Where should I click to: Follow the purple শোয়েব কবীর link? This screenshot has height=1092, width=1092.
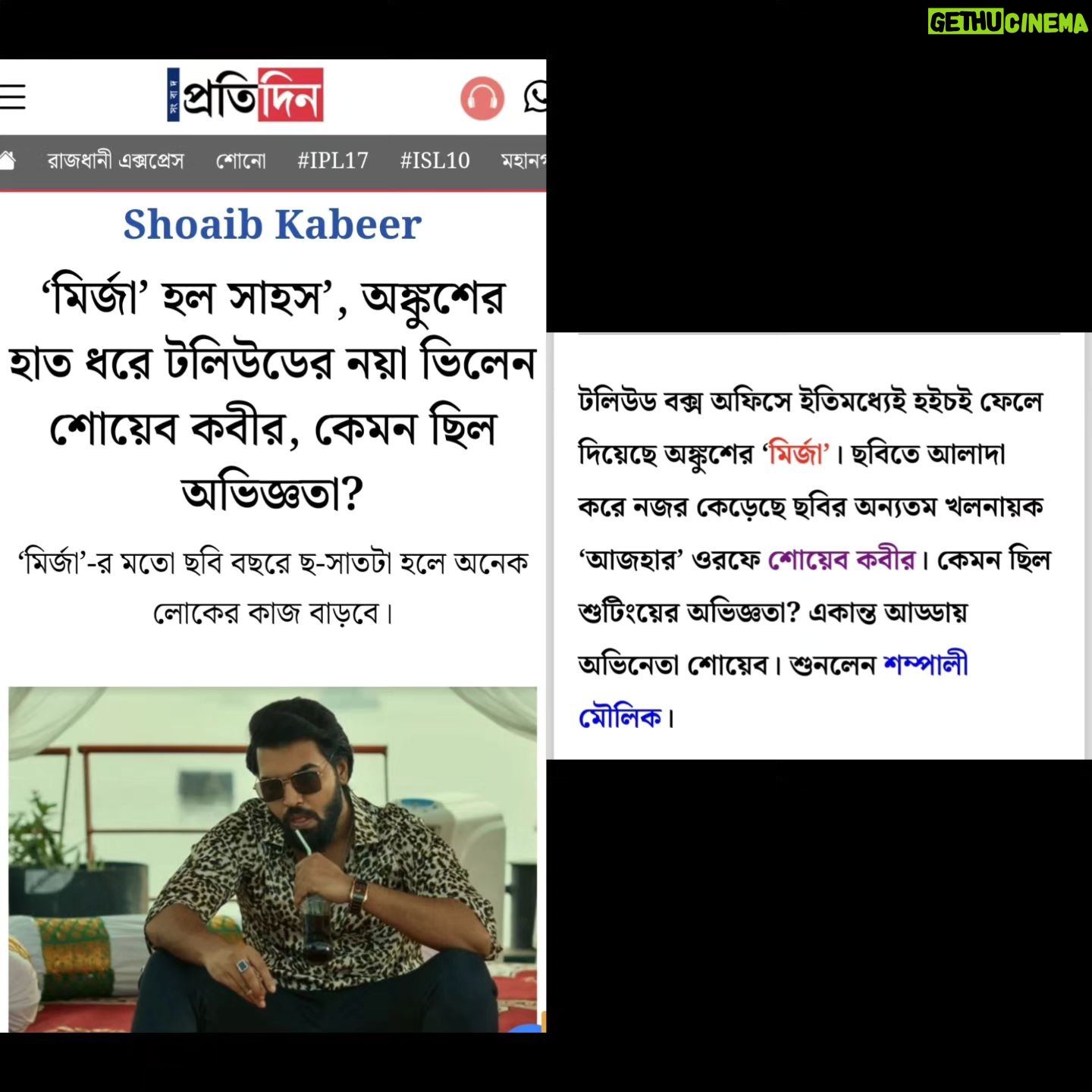coord(842,560)
